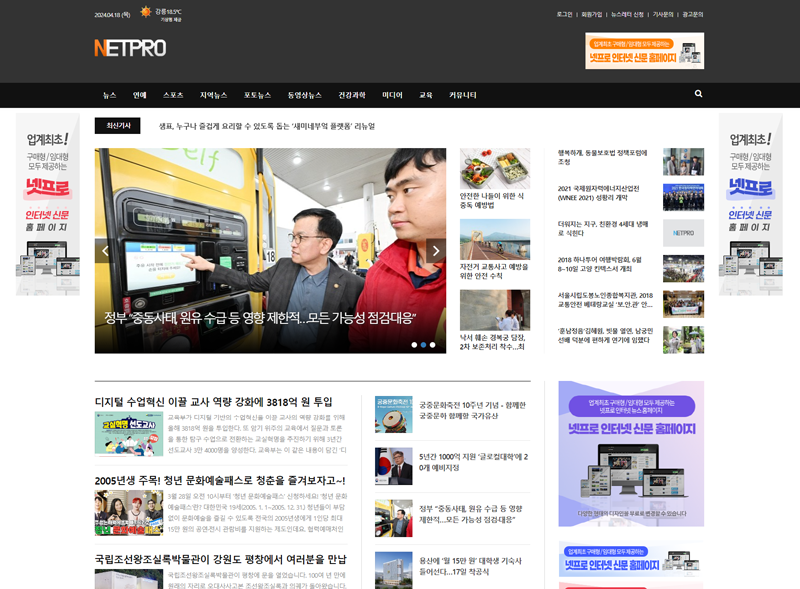800x589 pixels.
Task: Open the 건강과학 menu item
Action: click(352, 95)
